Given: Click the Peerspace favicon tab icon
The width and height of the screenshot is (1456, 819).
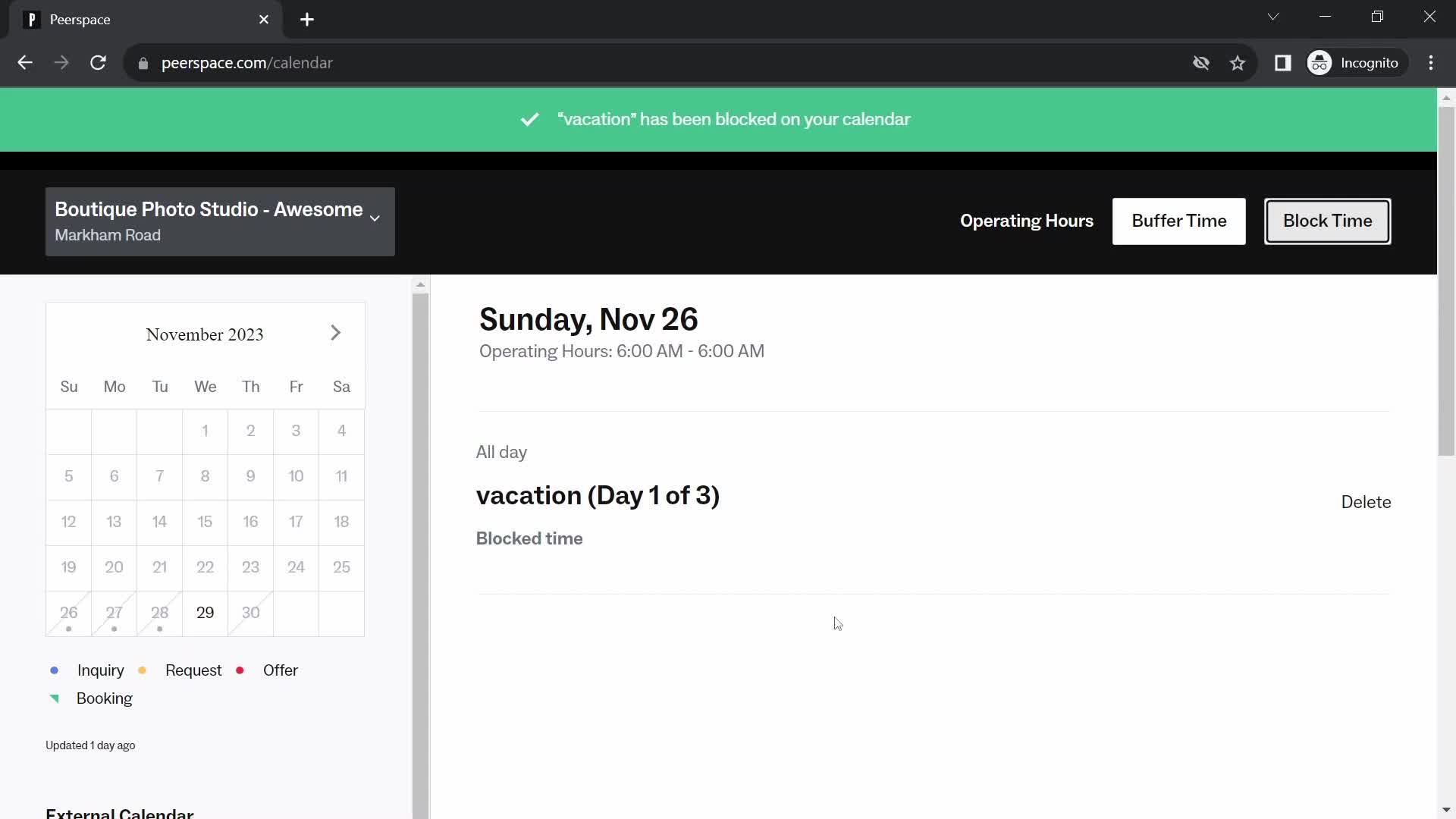Looking at the screenshot, I should [x=30, y=19].
